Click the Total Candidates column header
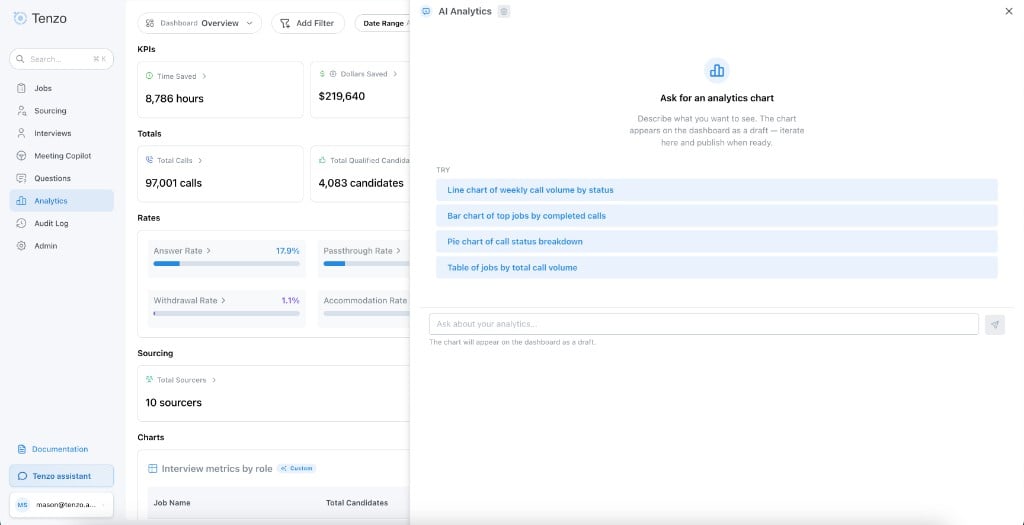 point(357,503)
